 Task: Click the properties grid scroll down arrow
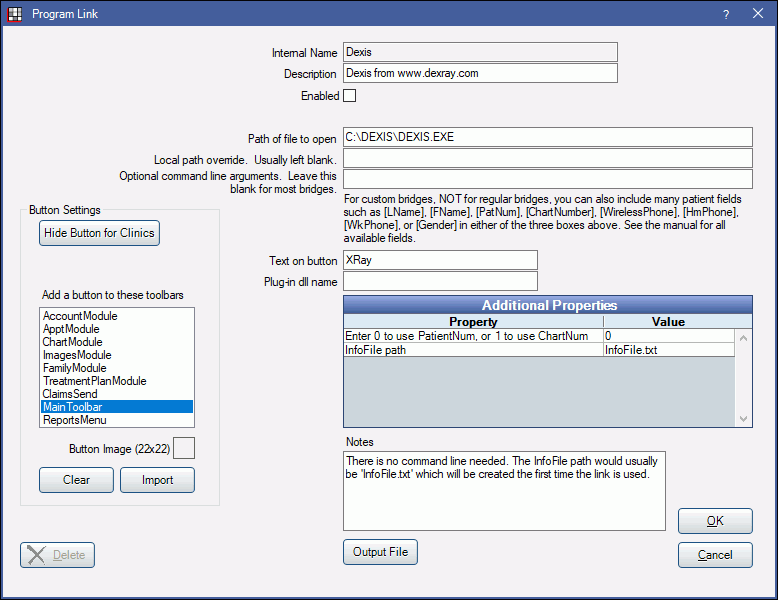click(x=743, y=418)
